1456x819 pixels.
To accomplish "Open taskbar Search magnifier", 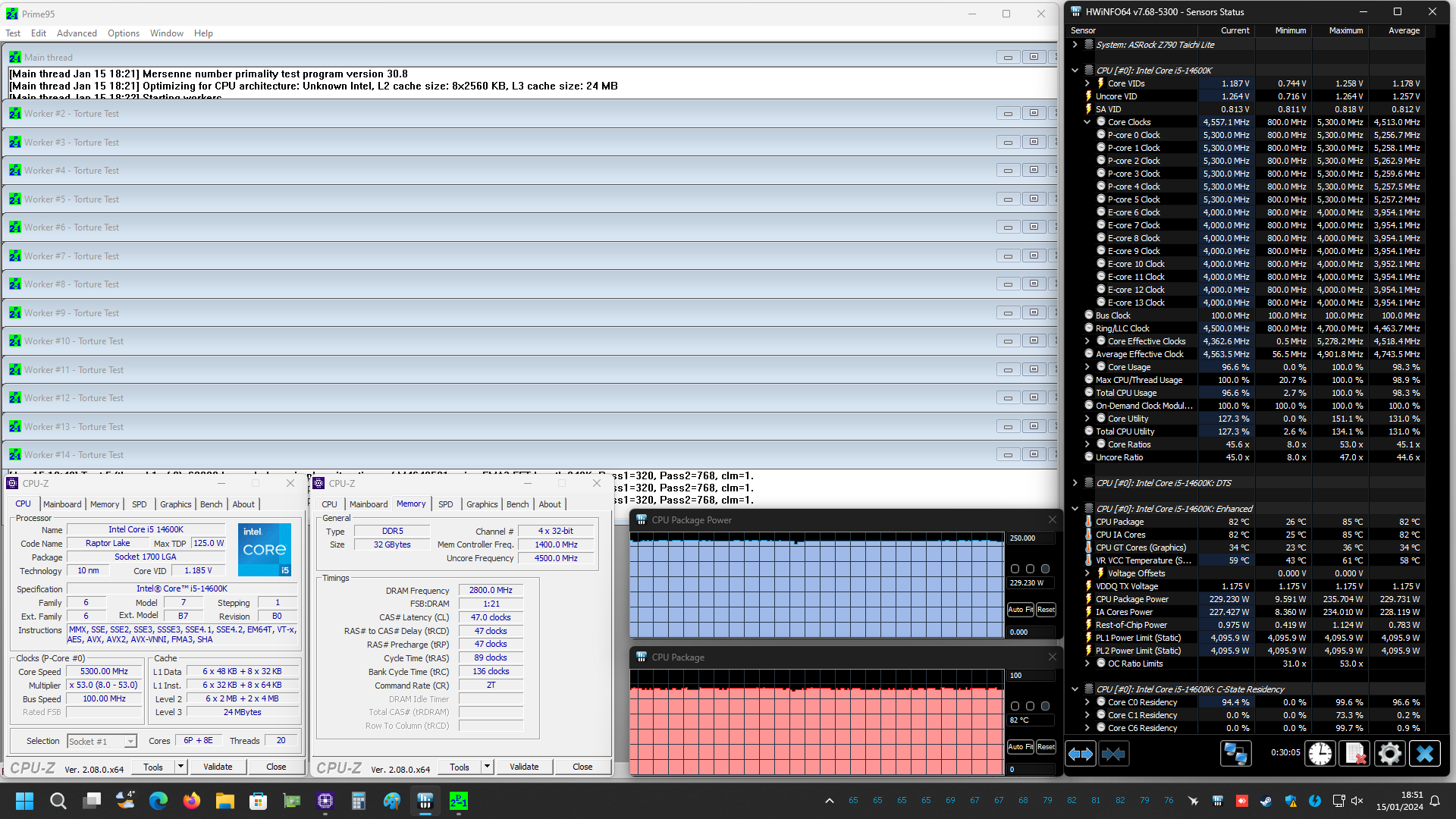I will (58, 801).
